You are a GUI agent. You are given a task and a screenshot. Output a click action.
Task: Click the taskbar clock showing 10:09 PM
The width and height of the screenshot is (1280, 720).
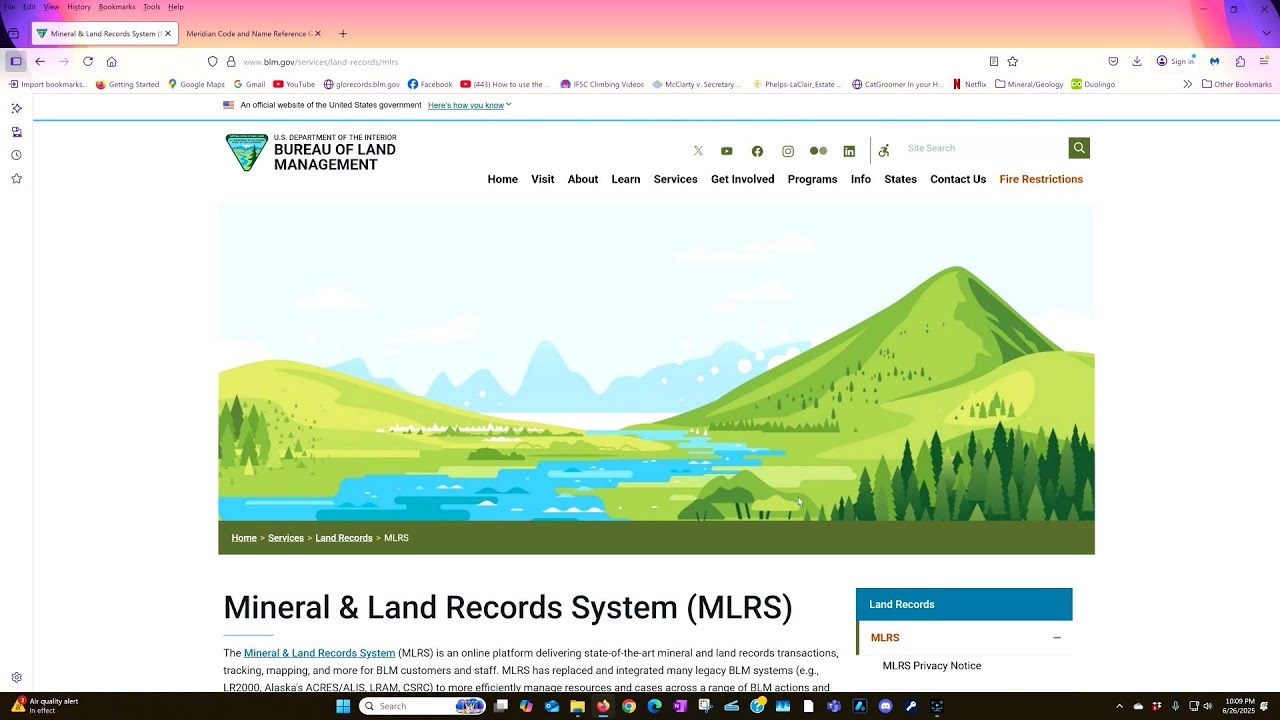pos(1238,706)
